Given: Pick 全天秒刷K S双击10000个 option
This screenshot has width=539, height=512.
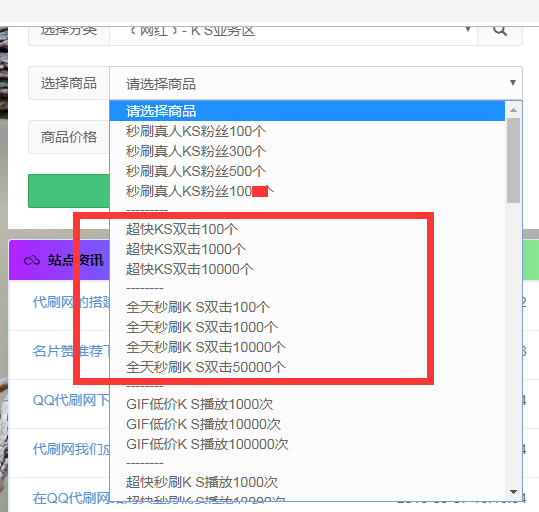Looking at the screenshot, I should (307, 347).
